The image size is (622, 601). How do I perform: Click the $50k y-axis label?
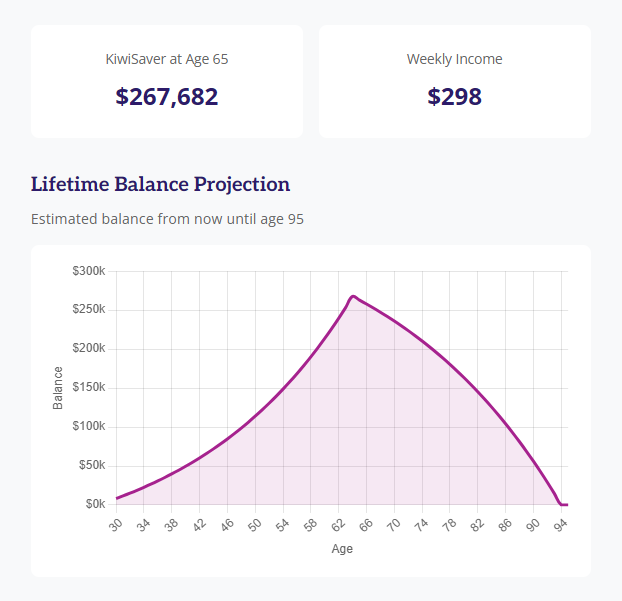(x=88, y=465)
